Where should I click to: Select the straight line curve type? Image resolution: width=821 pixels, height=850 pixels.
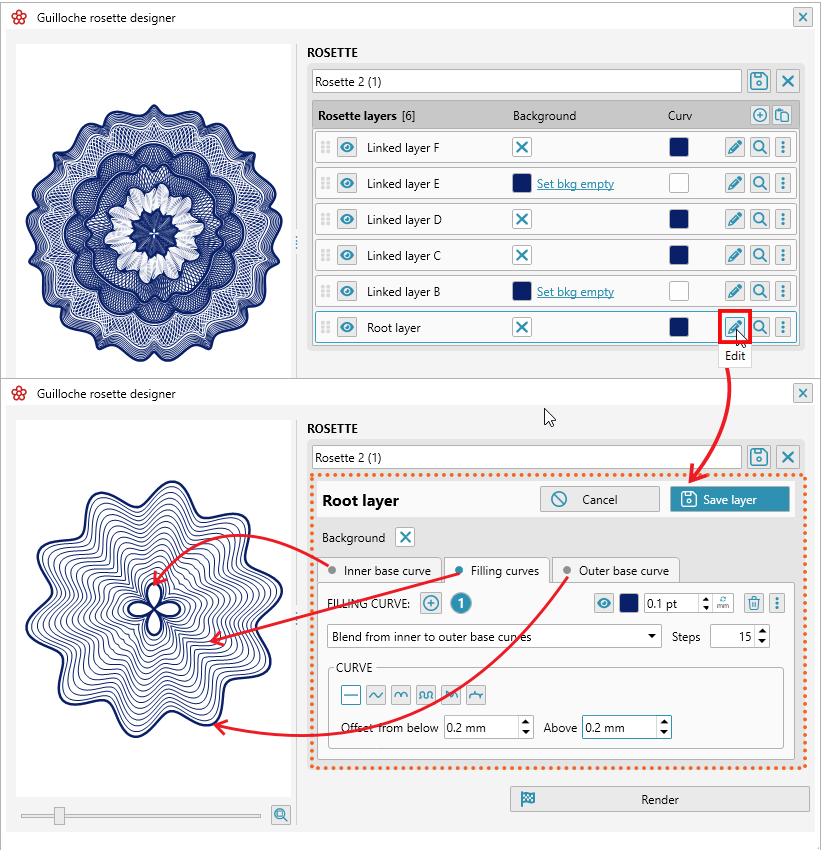(351, 695)
